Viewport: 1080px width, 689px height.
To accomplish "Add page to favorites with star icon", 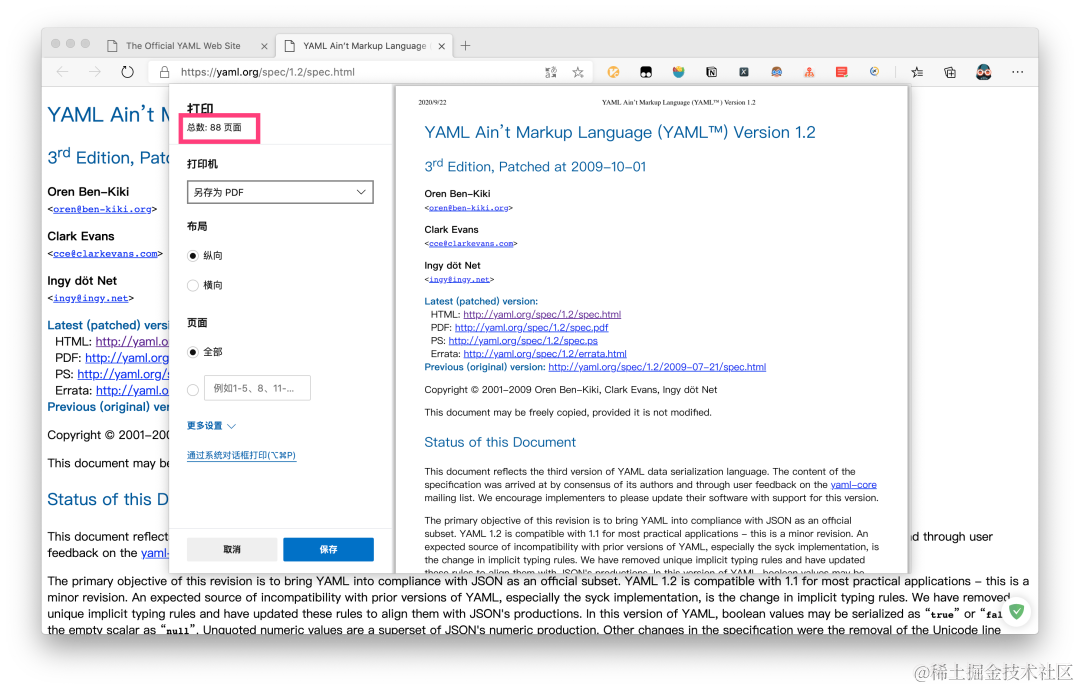I will tap(578, 72).
